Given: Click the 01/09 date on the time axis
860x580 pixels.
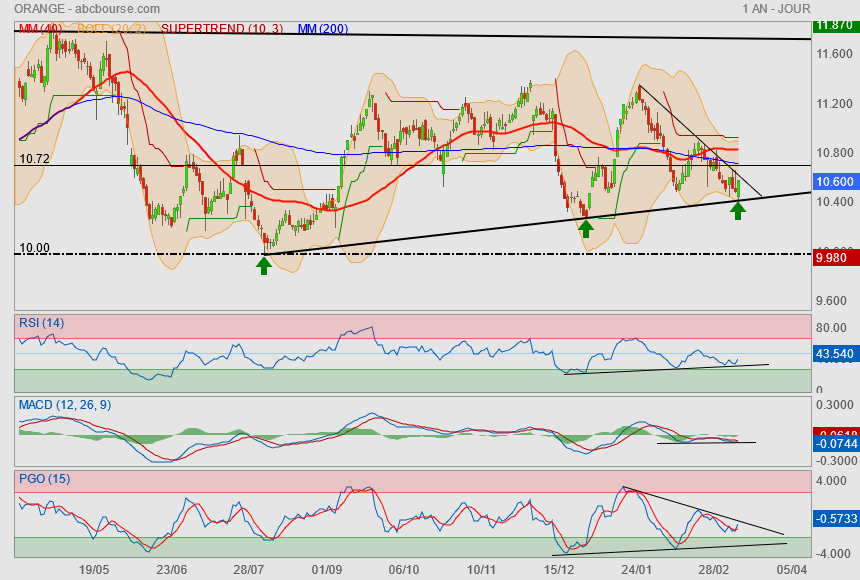Looking at the screenshot, I should click(327, 570).
